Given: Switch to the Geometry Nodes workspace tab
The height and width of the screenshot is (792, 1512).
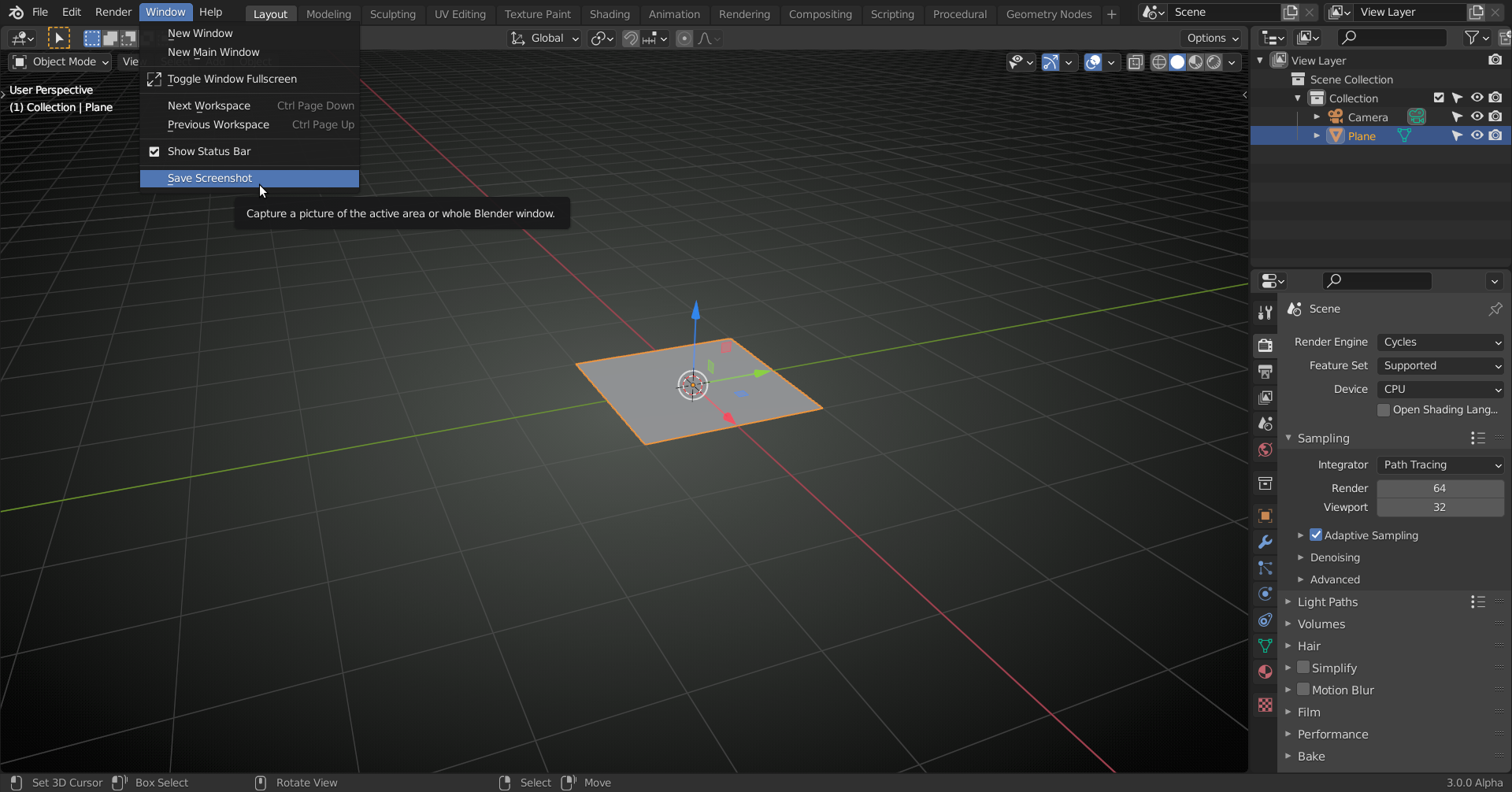Looking at the screenshot, I should pyautogui.click(x=1049, y=13).
